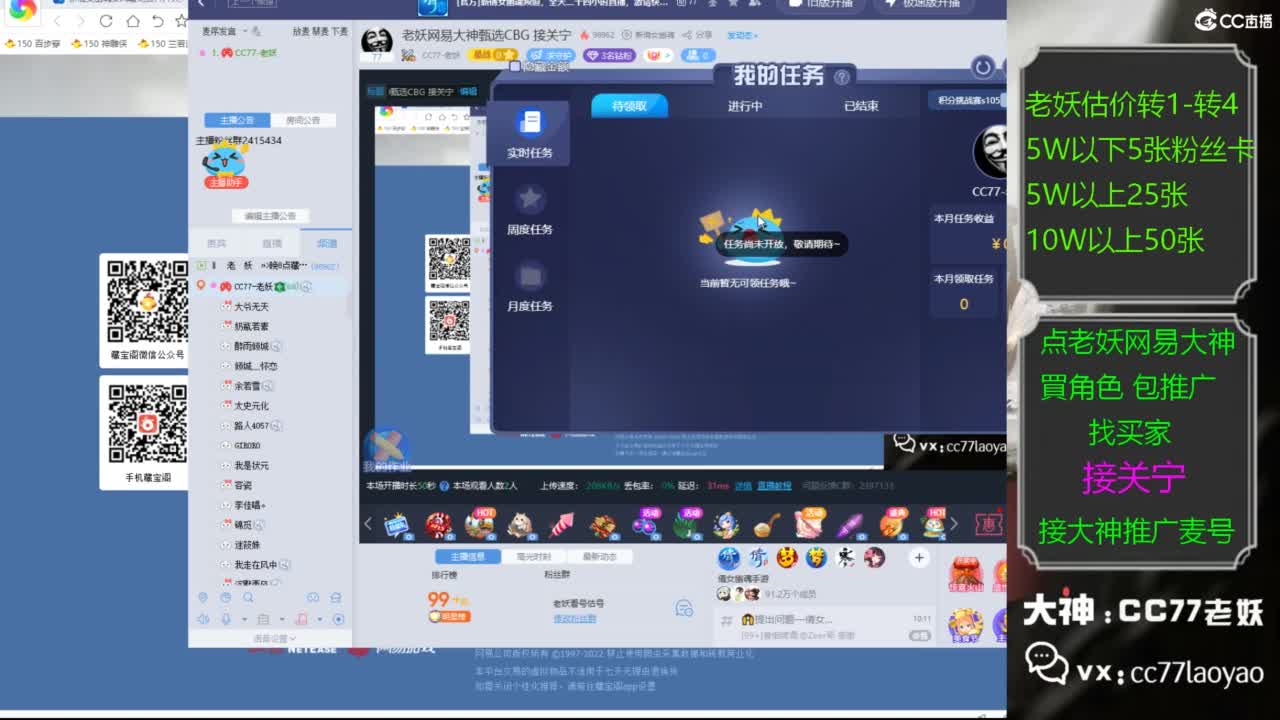
Task: Click the 3名钻粉 purple badge
Action: click(x=610, y=56)
